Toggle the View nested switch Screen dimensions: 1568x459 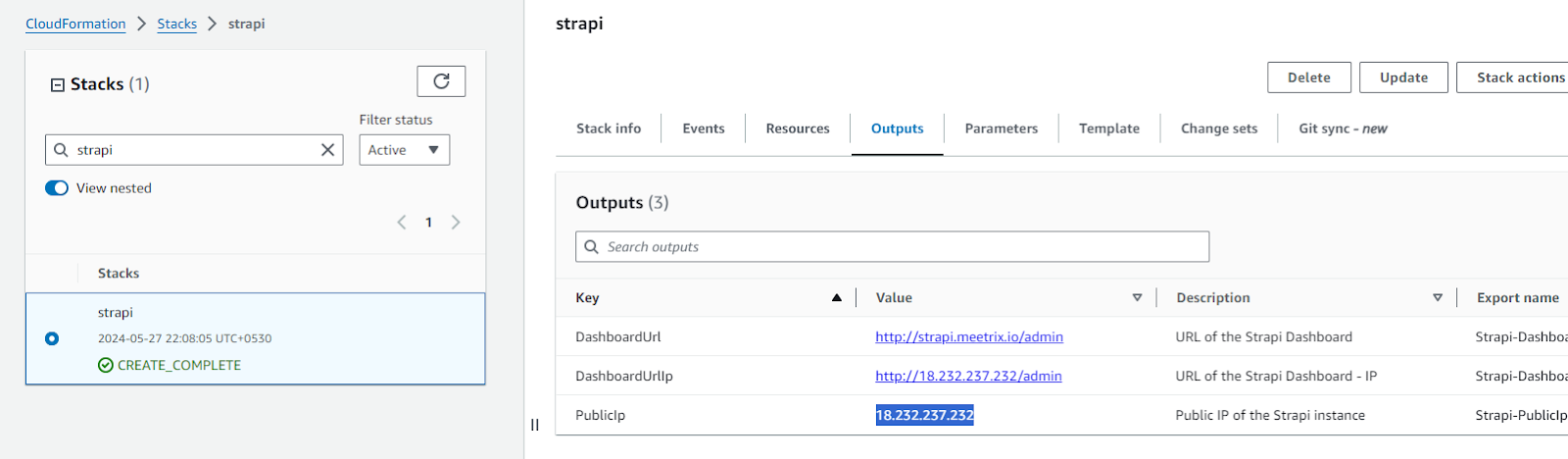click(x=57, y=188)
